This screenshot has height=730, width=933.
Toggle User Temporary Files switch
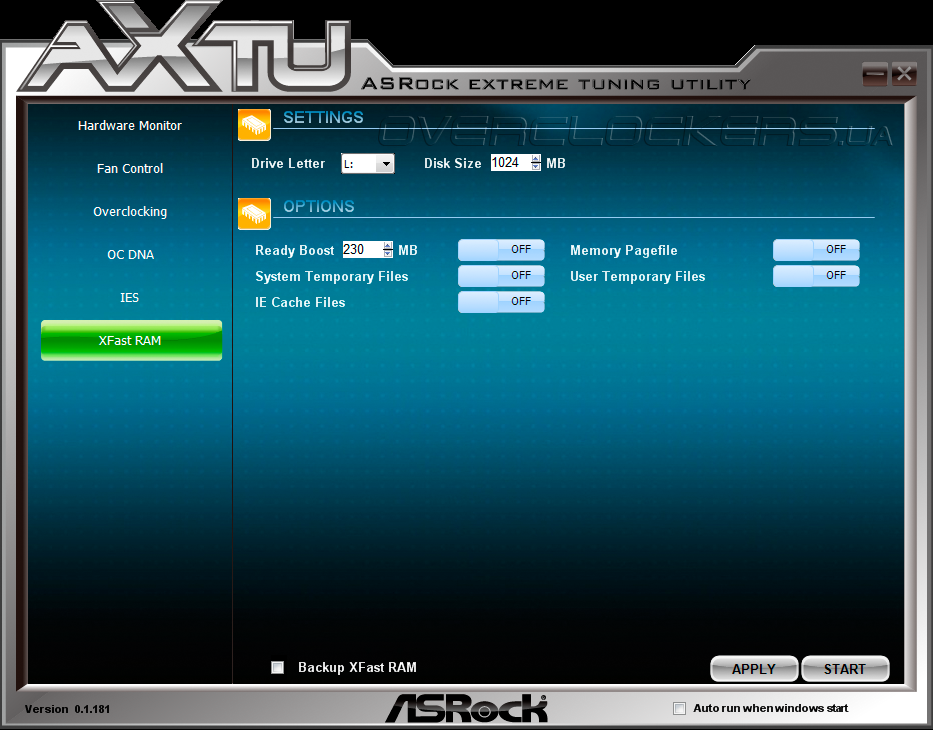pyautogui.click(x=816, y=275)
